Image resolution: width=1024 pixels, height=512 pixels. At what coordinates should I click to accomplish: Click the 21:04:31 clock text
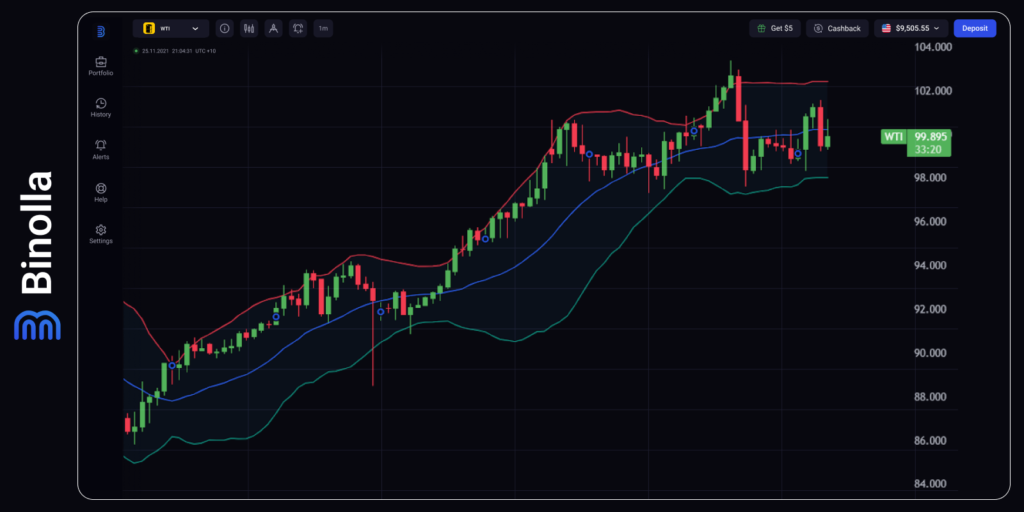(x=181, y=50)
